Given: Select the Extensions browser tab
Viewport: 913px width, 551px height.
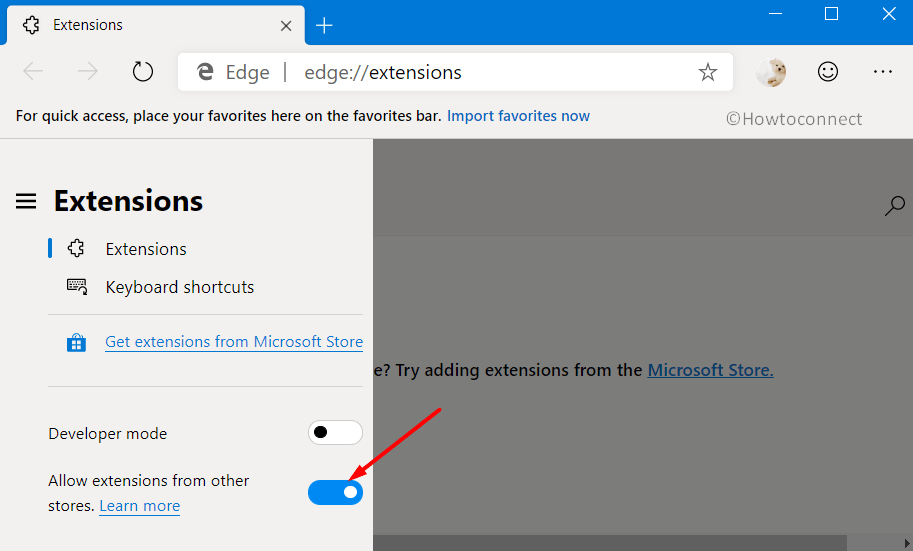Looking at the screenshot, I should [155, 25].
